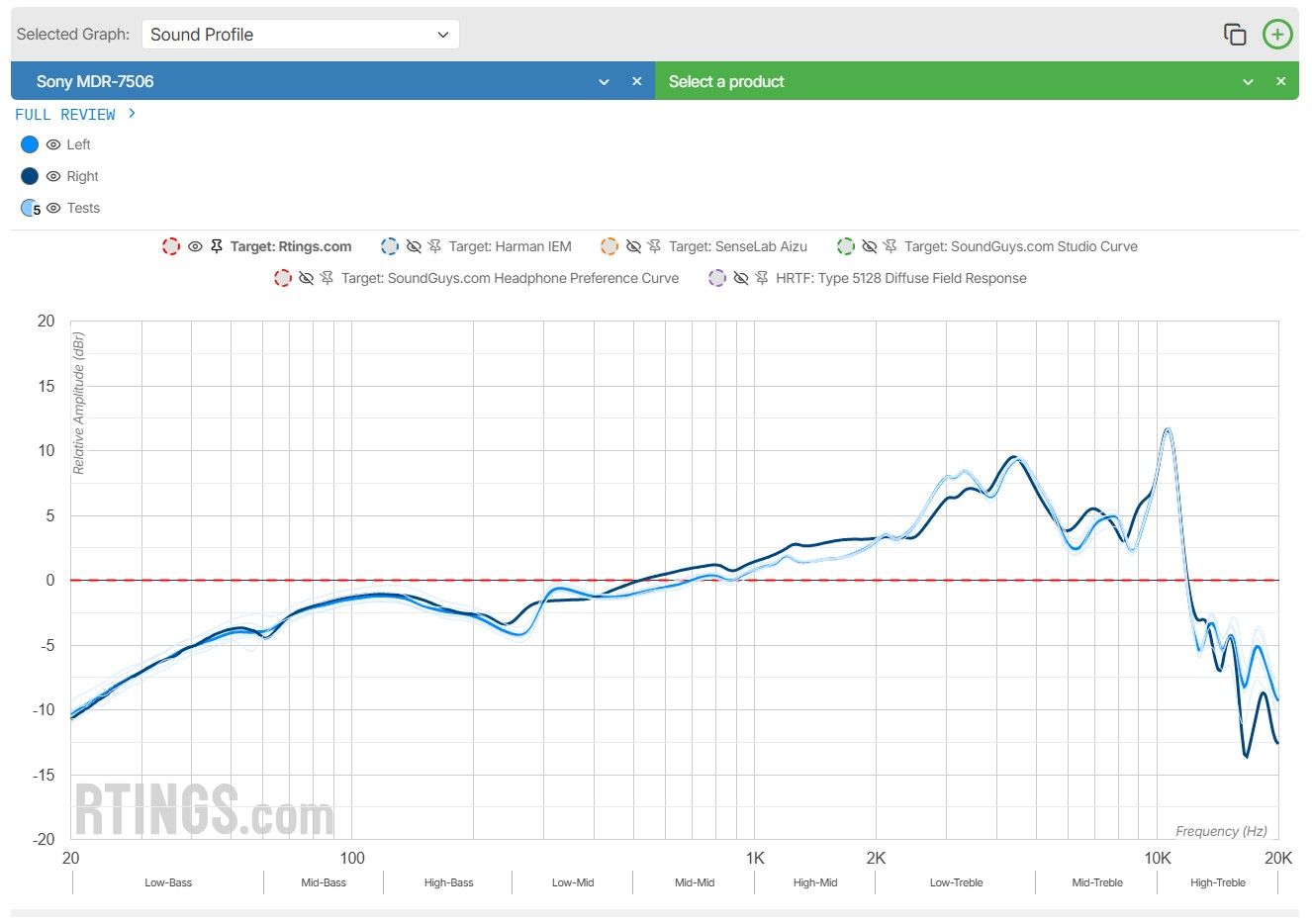Expand the Select a product dropdown chevron
Screen dimensions: 1312x924
coord(1248,82)
